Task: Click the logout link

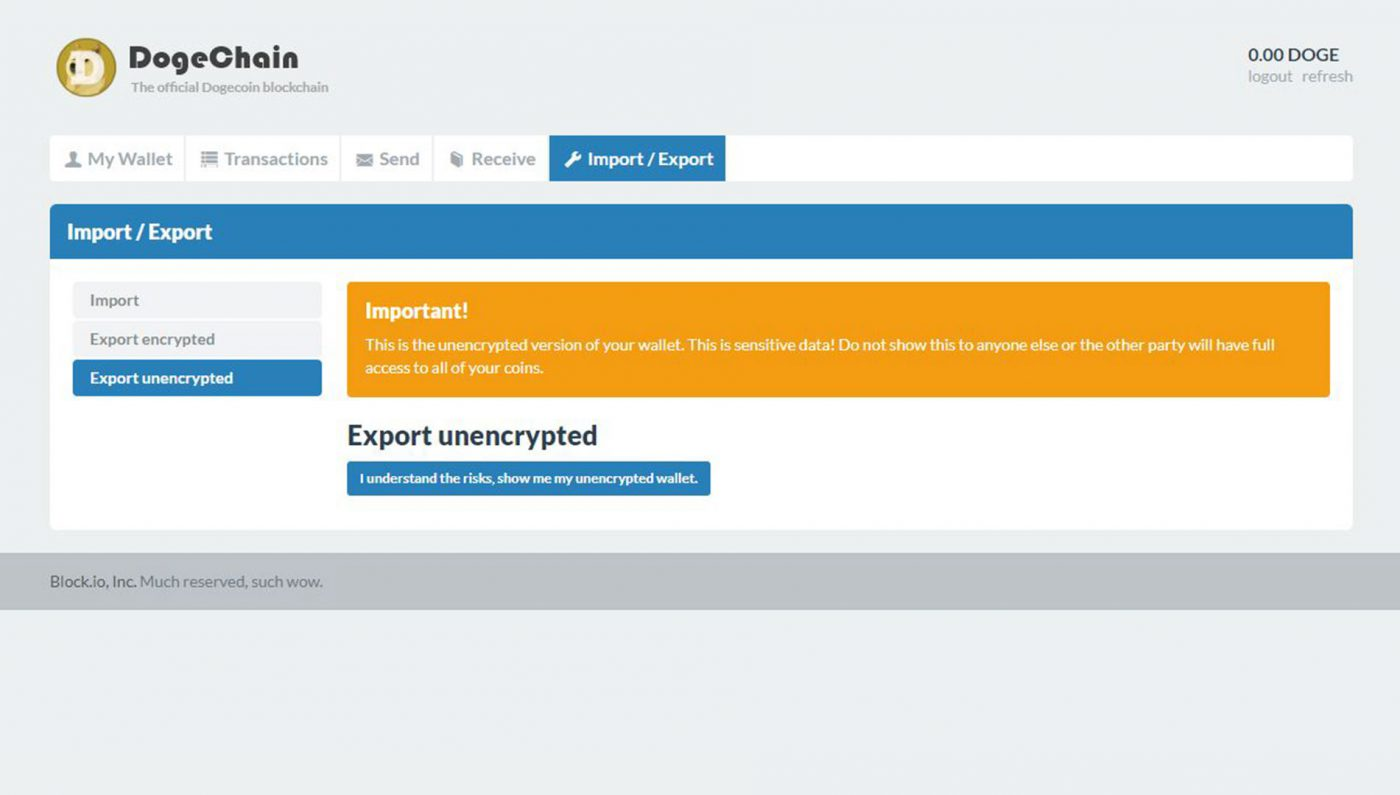Action: (x=1270, y=76)
